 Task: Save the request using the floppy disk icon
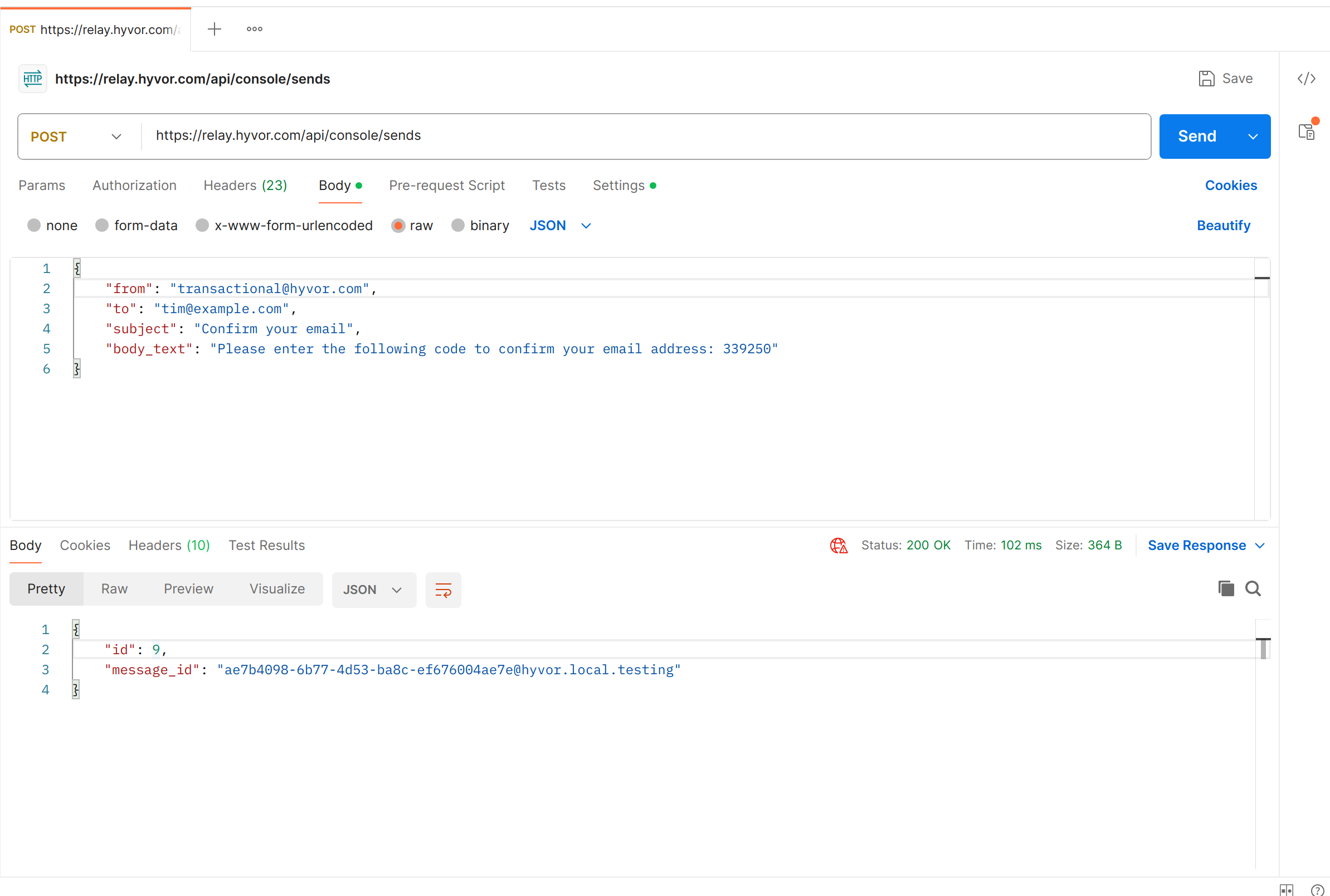coord(1207,78)
